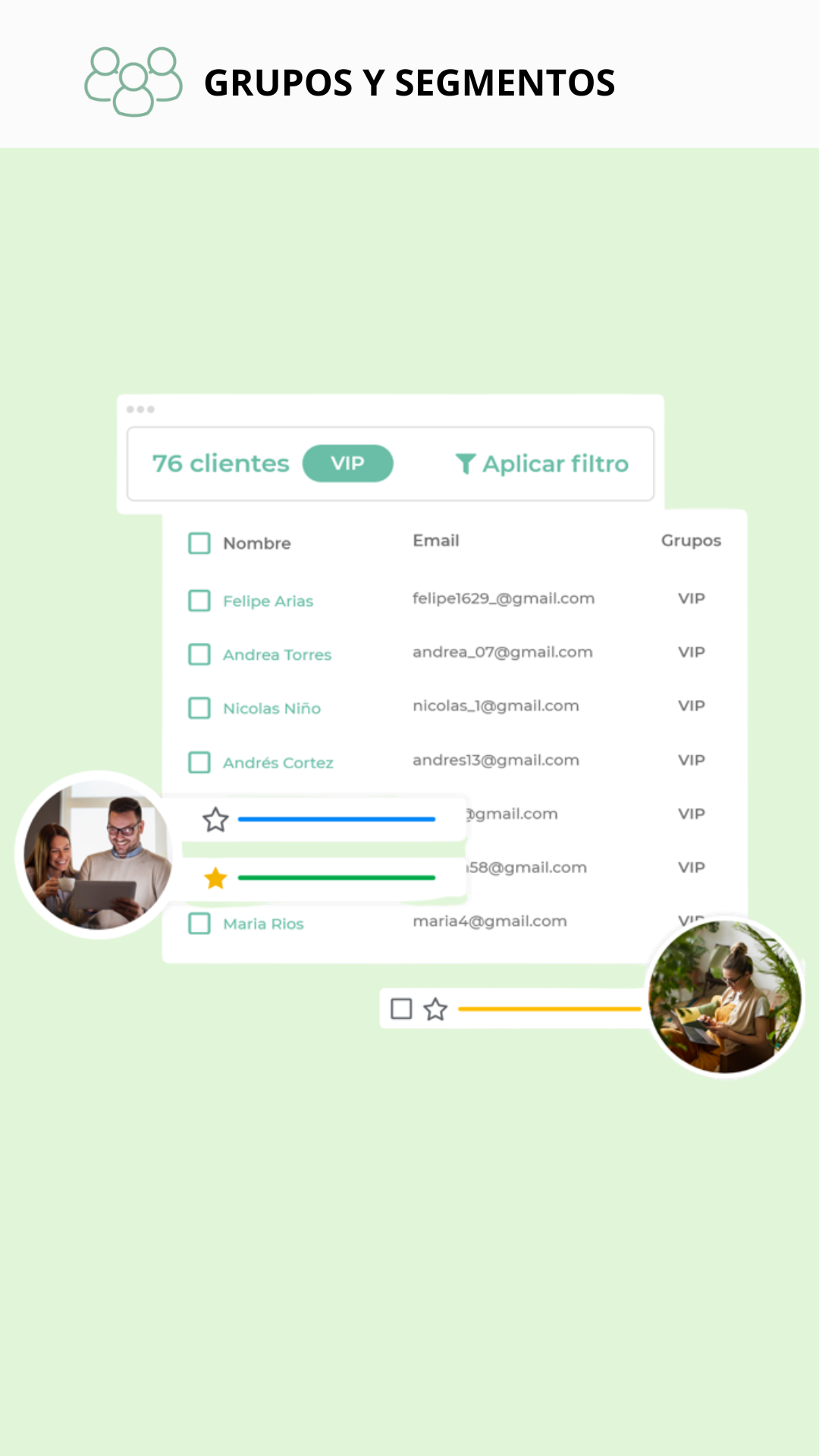Click the filled yellow star icon
The image size is (819, 1456).
coord(216,878)
